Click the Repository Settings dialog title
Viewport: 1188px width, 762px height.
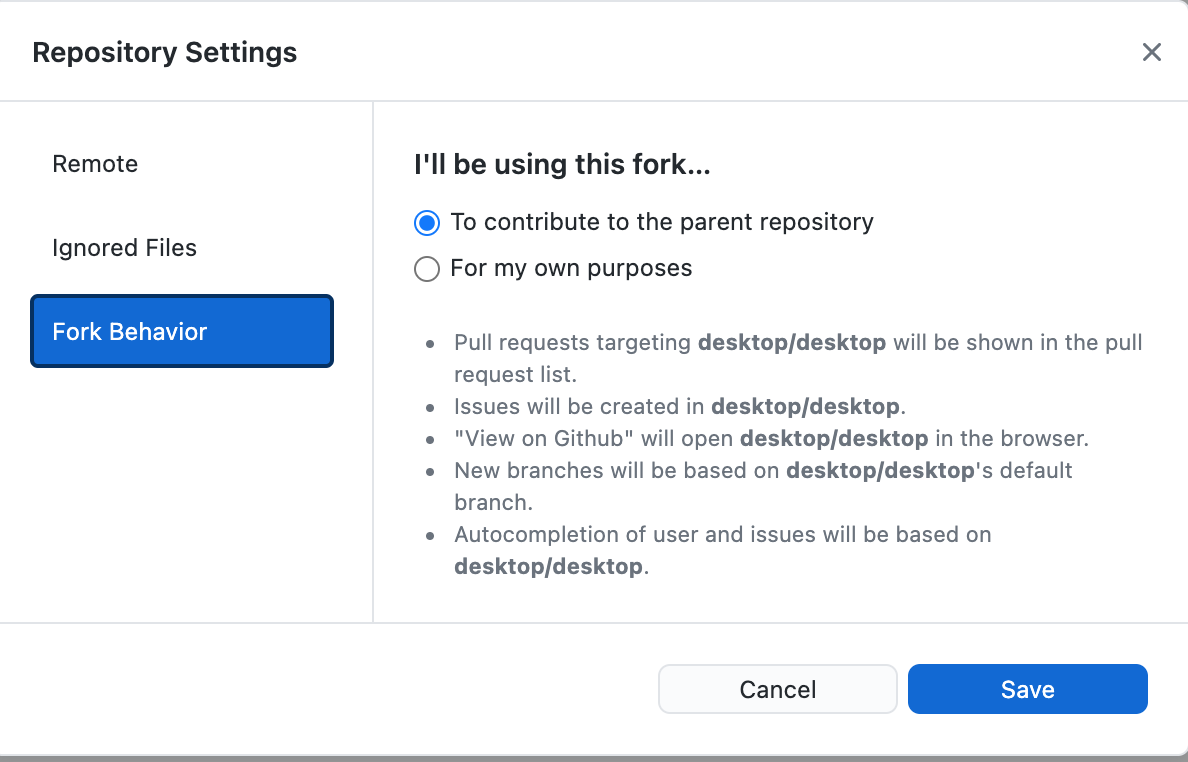coord(164,52)
